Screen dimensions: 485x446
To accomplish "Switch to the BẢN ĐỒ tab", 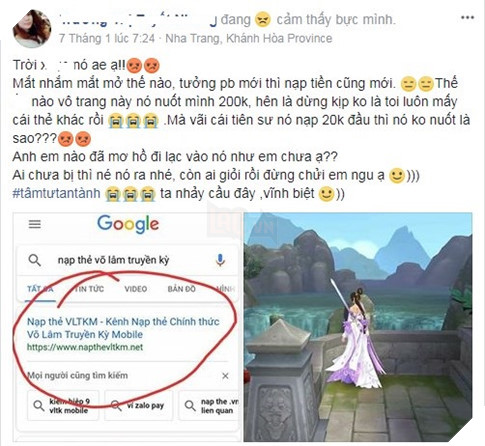I will 182,289.
